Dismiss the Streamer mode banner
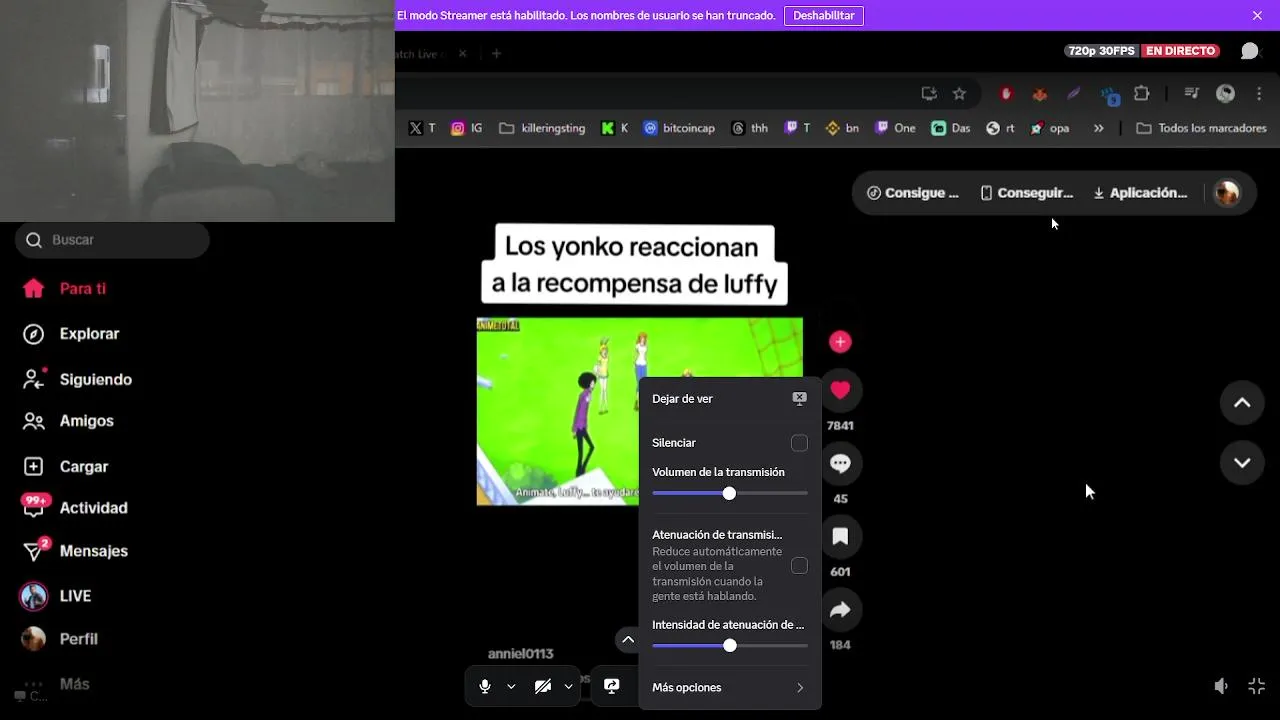 pos(1257,16)
